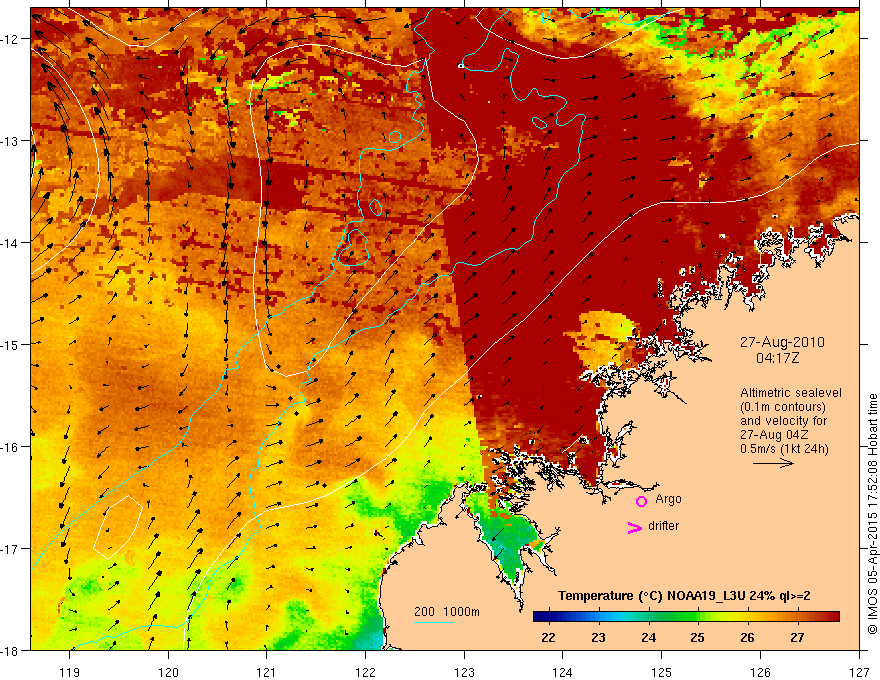
Task: Click the latitude axis label -13
Action: pos(11,141)
